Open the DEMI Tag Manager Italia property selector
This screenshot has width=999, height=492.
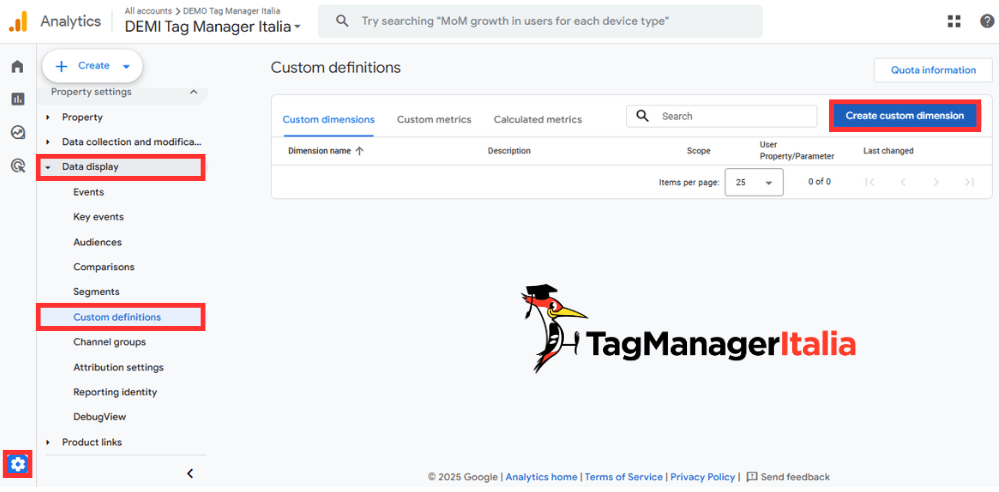pyautogui.click(x=213, y=27)
